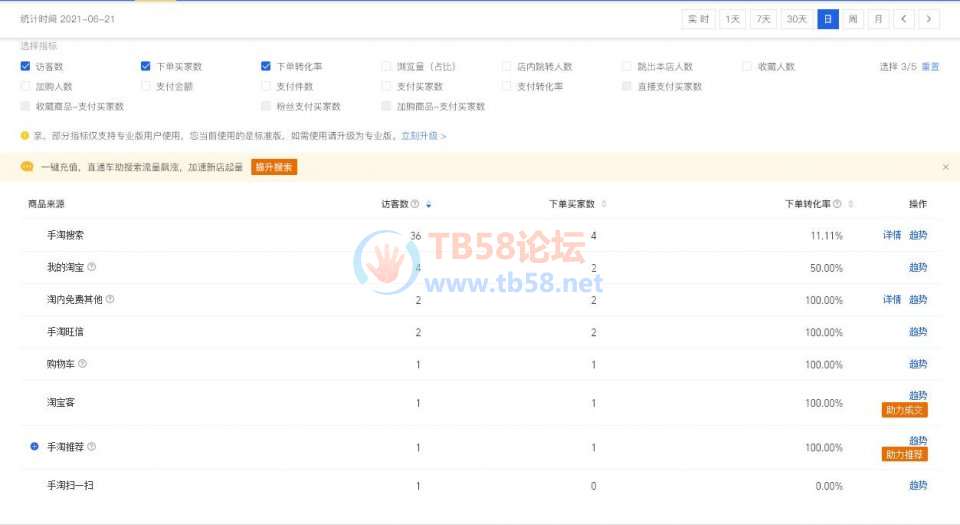
Task: Go to previous date with left arrow
Action: tap(905, 19)
